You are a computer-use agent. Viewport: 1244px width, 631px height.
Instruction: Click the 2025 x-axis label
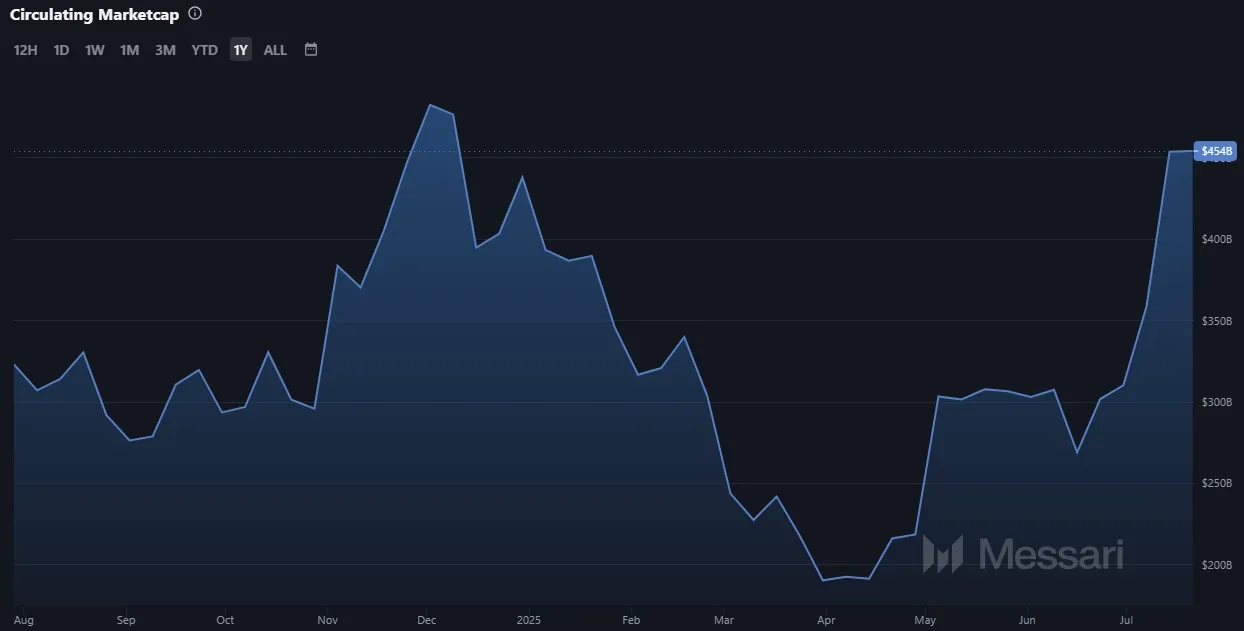[529, 620]
